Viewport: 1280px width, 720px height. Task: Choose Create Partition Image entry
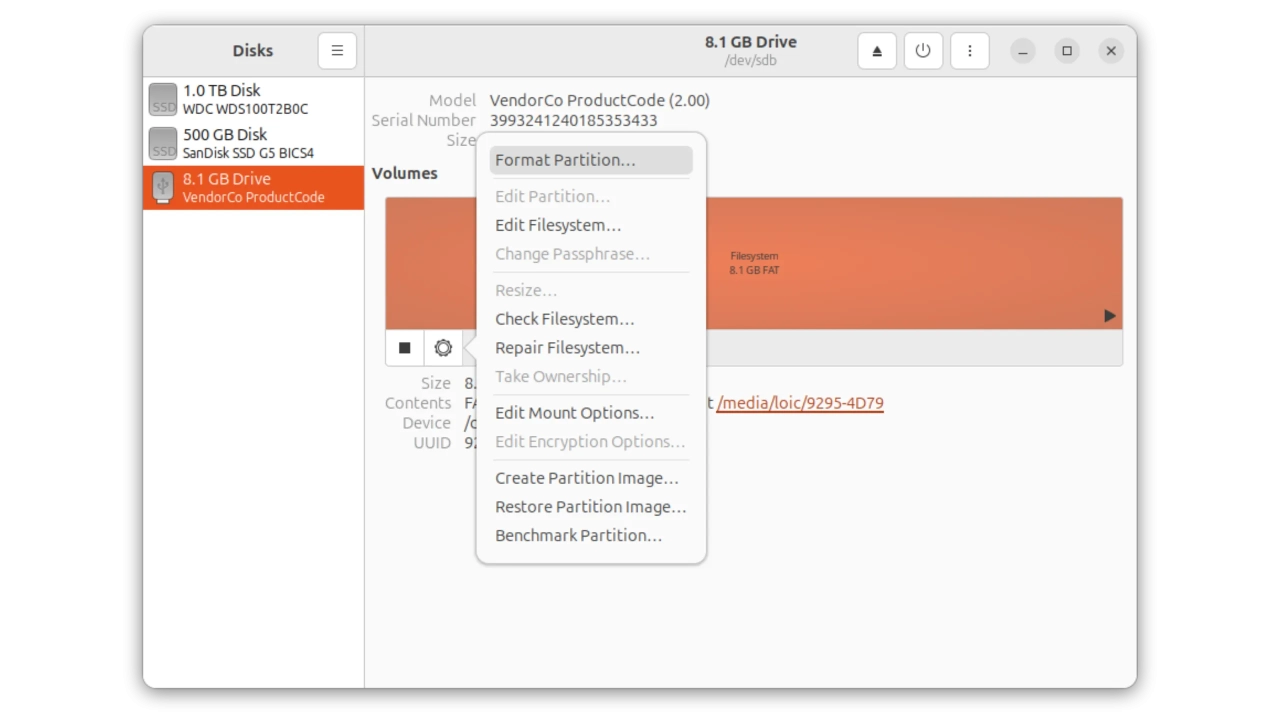coord(586,478)
